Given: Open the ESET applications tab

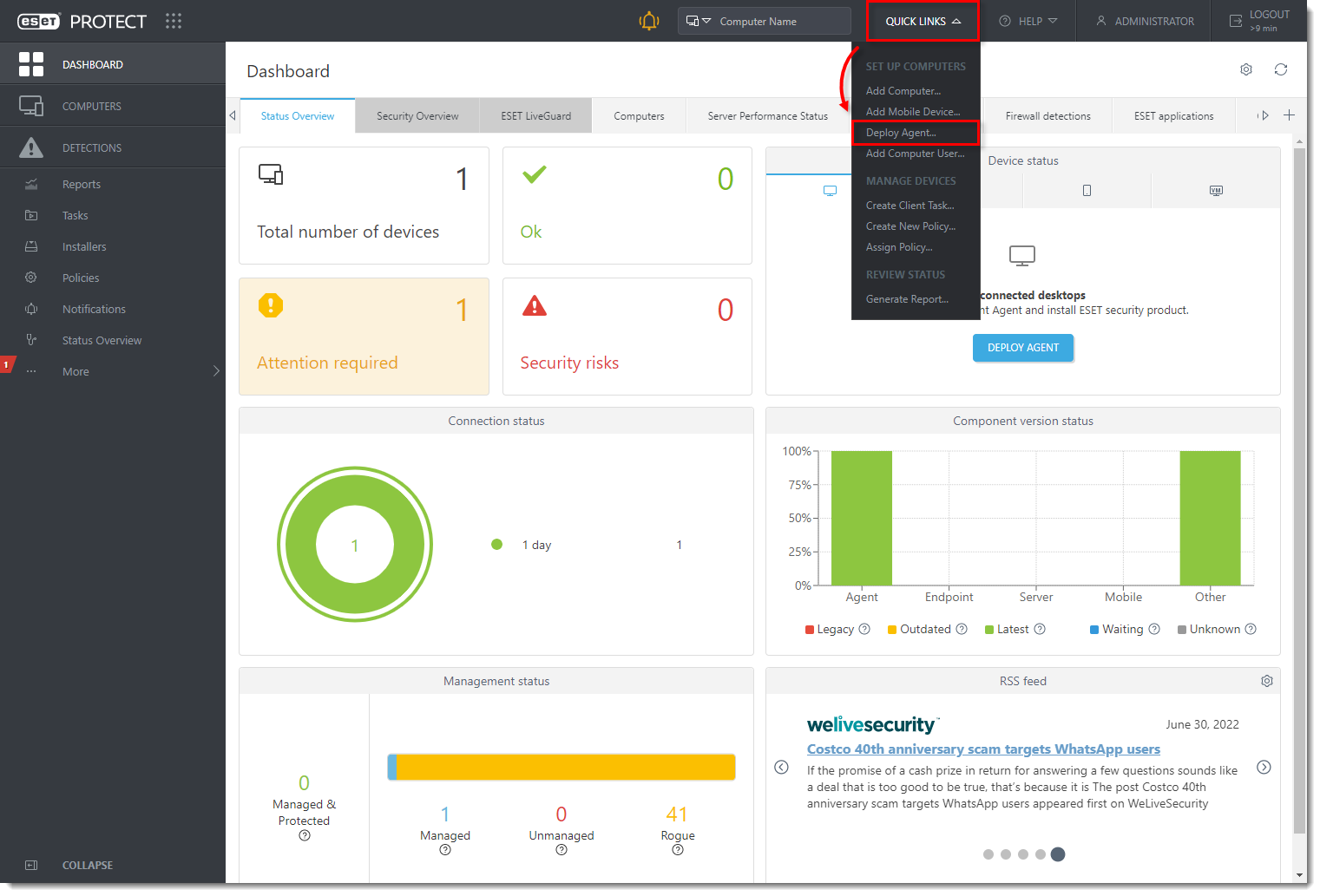Looking at the screenshot, I should (x=1173, y=115).
